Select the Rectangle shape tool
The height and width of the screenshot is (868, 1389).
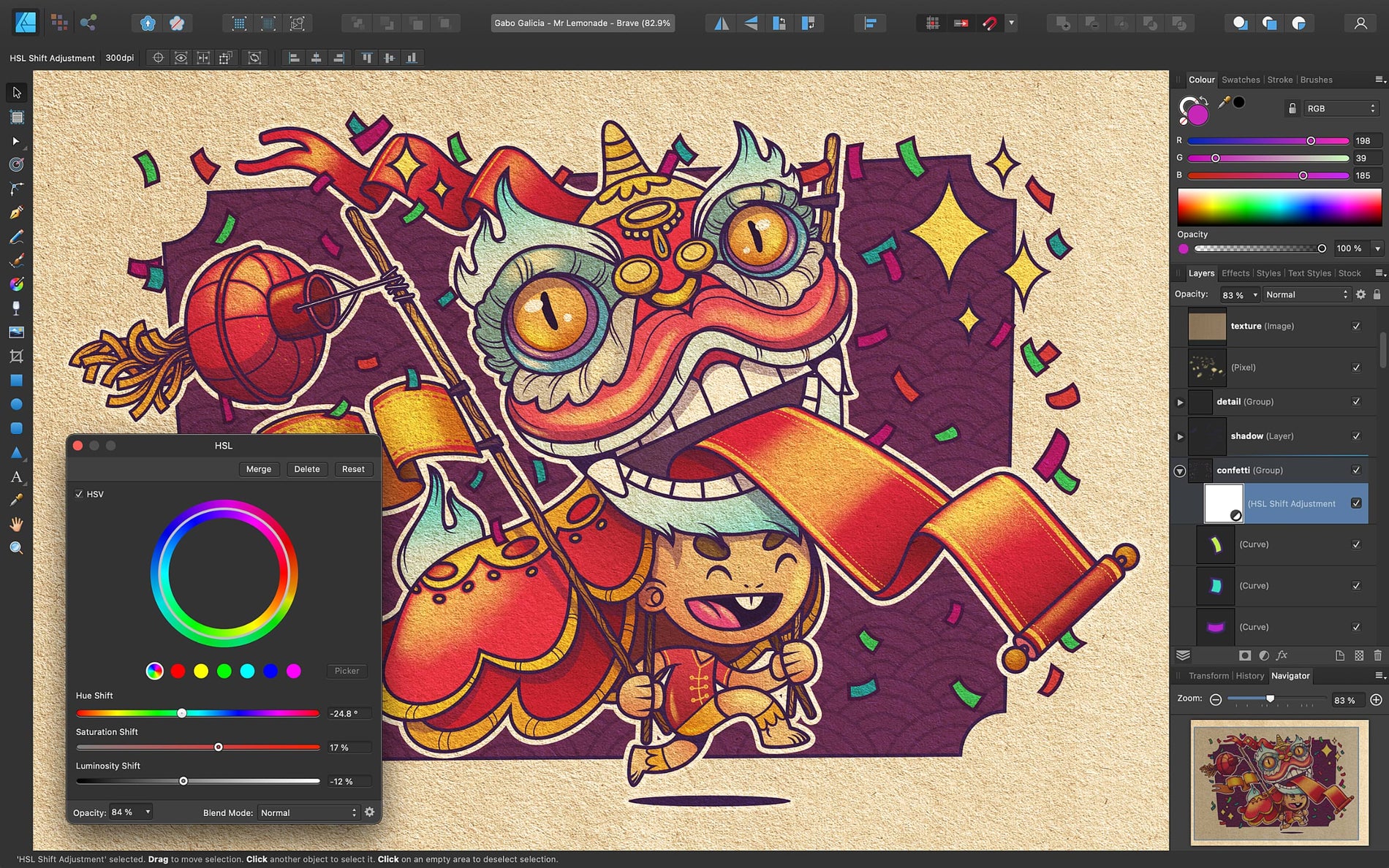click(16, 380)
